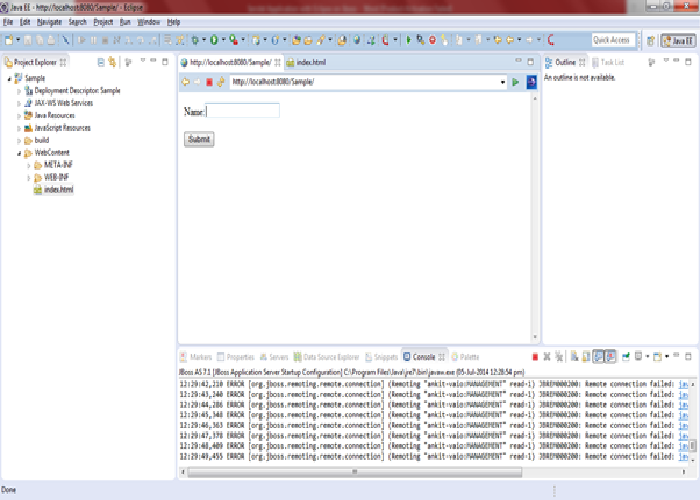Open the Navigate menu
Viewport: 700px width, 500px height.
[49, 22]
